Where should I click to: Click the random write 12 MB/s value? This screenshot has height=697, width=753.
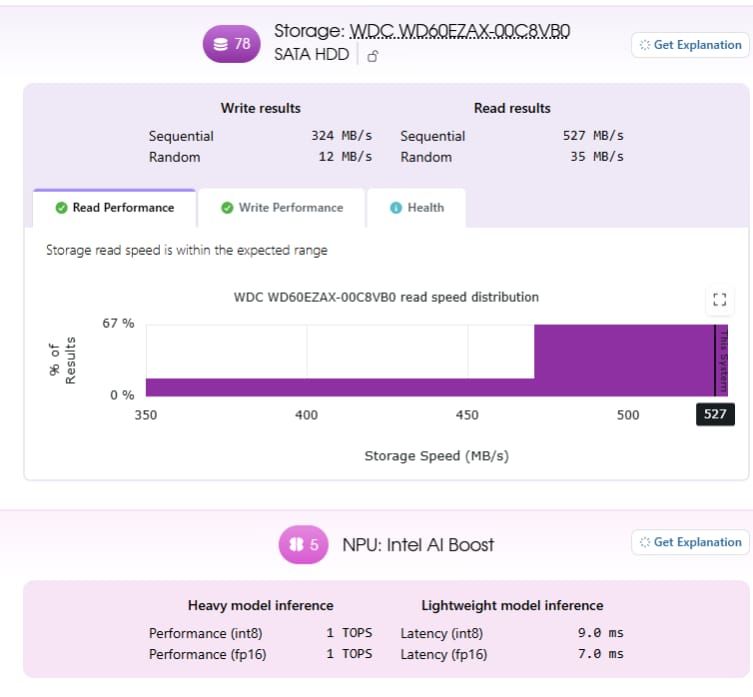[345, 157]
